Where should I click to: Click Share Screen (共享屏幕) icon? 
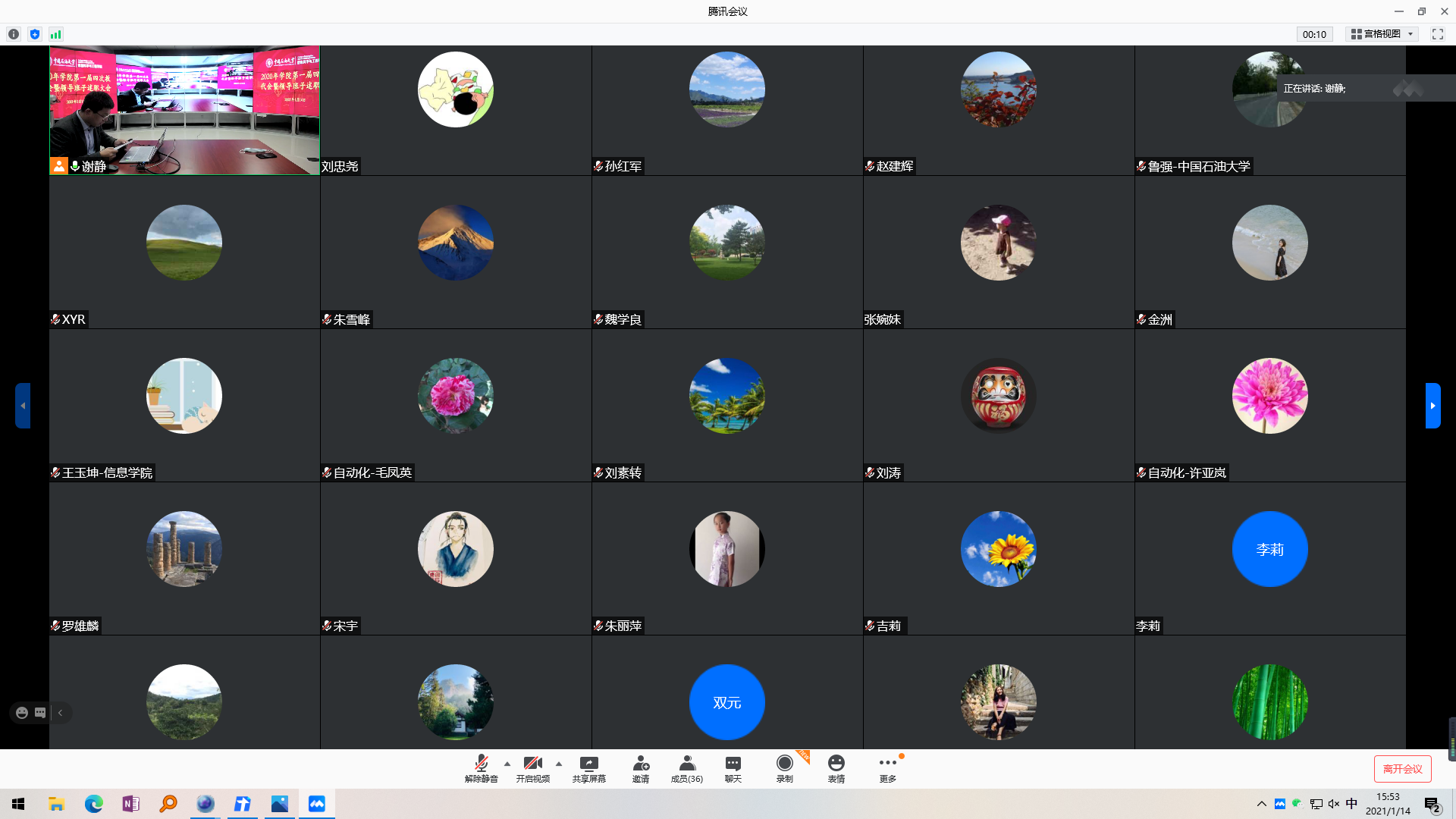pyautogui.click(x=588, y=768)
